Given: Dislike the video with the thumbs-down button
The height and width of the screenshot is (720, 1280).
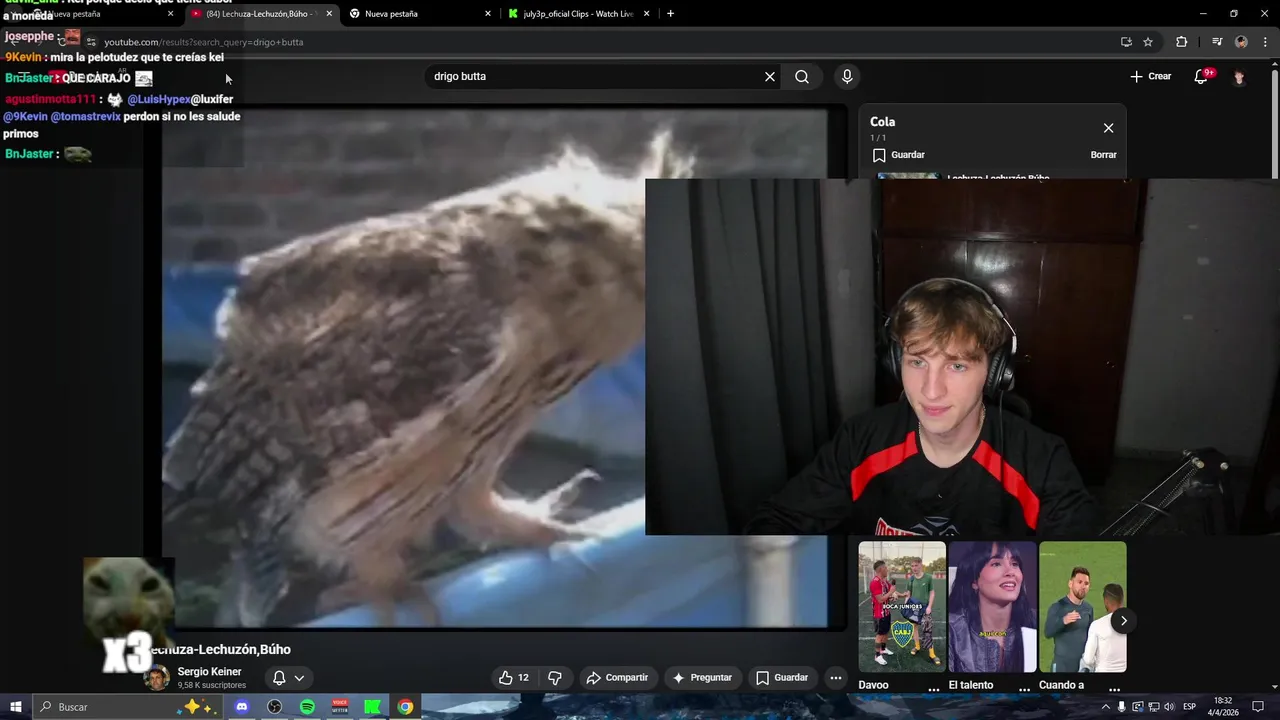Looking at the screenshot, I should pyautogui.click(x=555, y=678).
